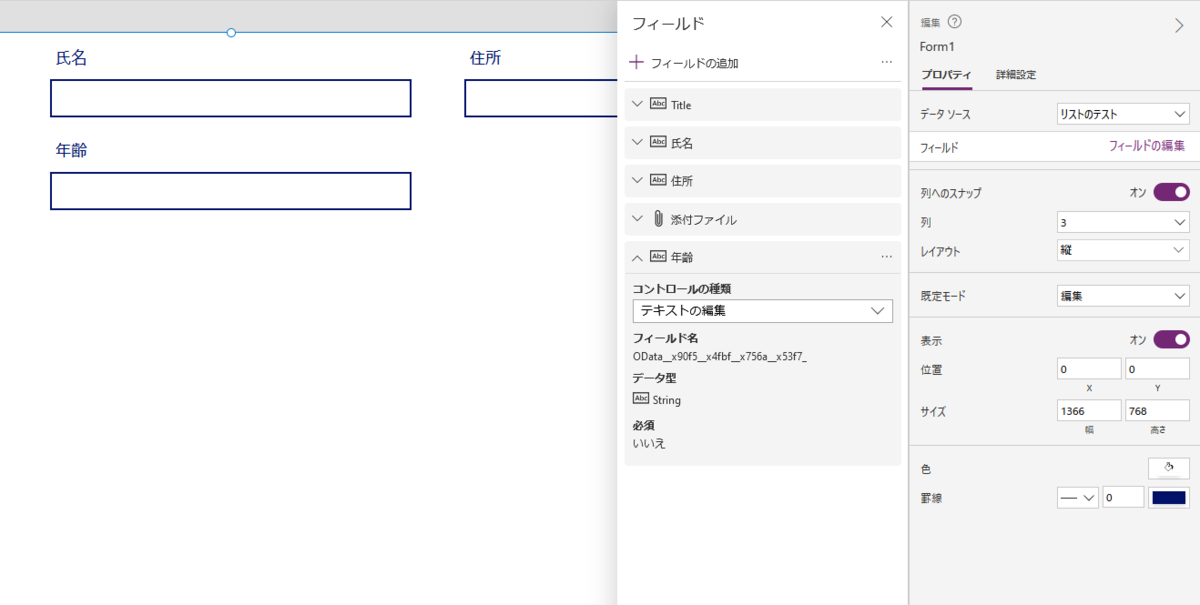Open the ellipsis menu for the 年齢 field
The height and width of the screenshot is (605, 1200).
pyautogui.click(x=886, y=257)
